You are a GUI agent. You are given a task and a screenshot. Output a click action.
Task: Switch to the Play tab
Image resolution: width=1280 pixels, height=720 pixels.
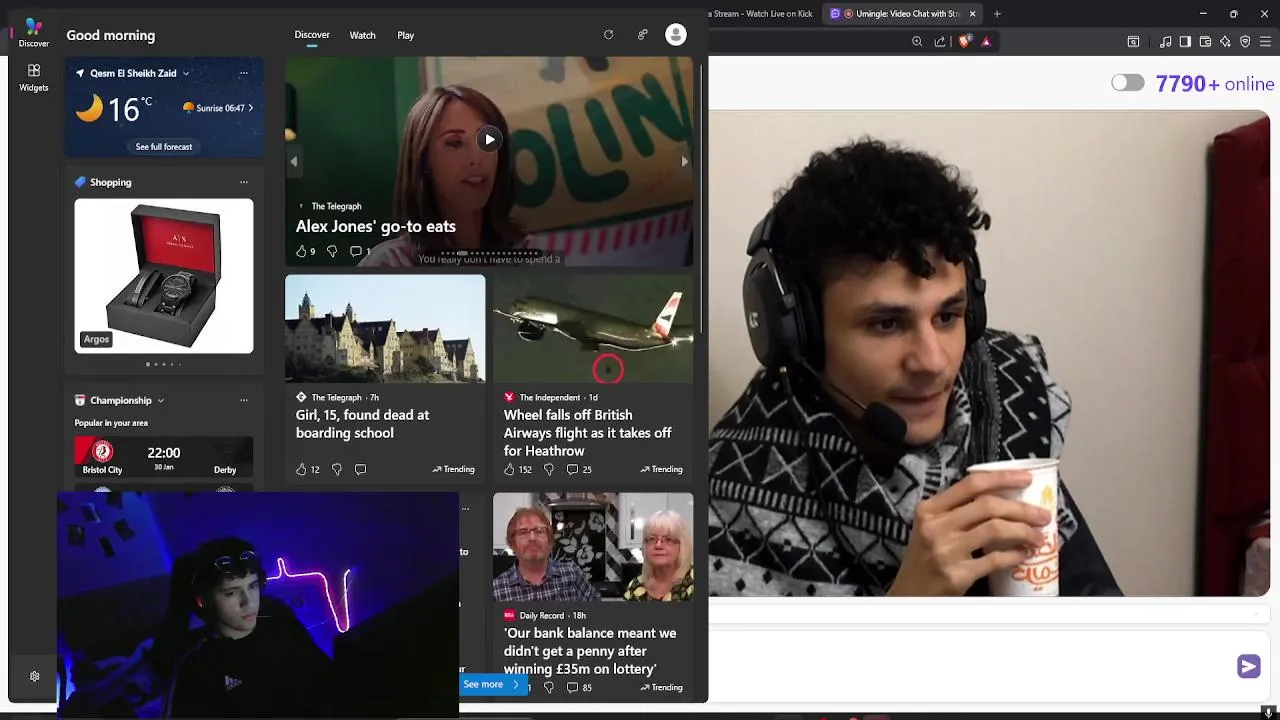tap(405, 35)
